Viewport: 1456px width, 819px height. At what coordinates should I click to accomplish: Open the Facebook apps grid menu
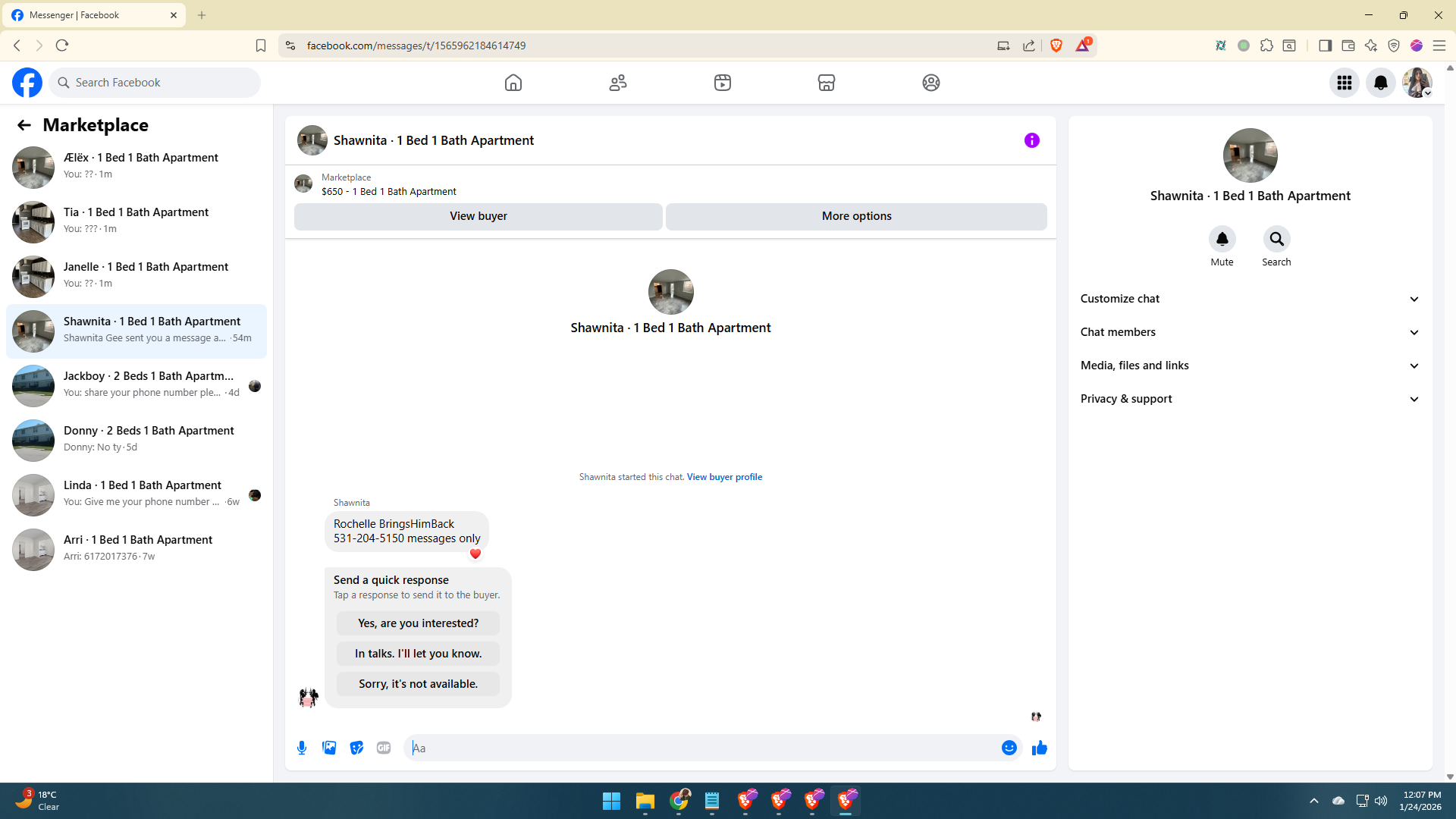[1344, 83]
